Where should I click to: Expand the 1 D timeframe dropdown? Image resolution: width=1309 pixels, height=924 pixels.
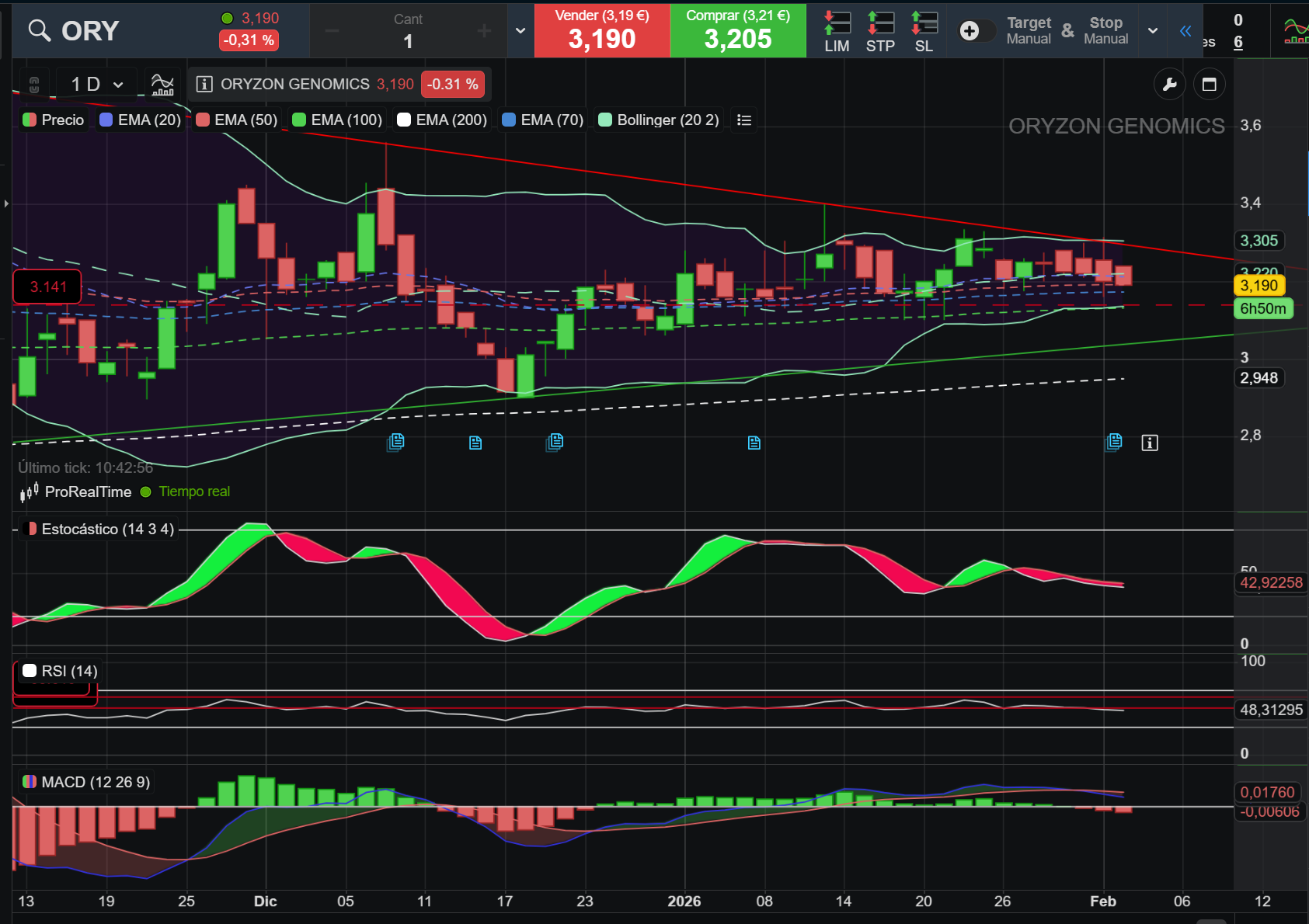coord(96,84)
